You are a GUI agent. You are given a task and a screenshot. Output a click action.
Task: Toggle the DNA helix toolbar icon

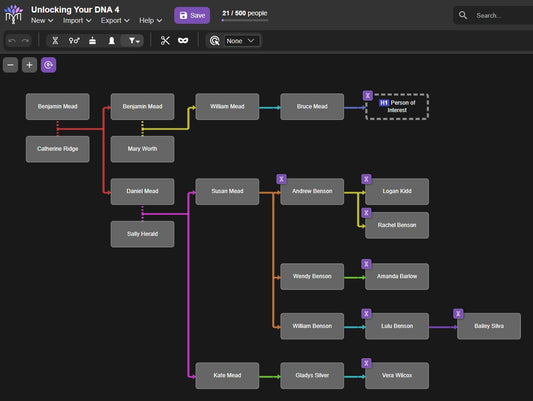click(x=55, y=41)
